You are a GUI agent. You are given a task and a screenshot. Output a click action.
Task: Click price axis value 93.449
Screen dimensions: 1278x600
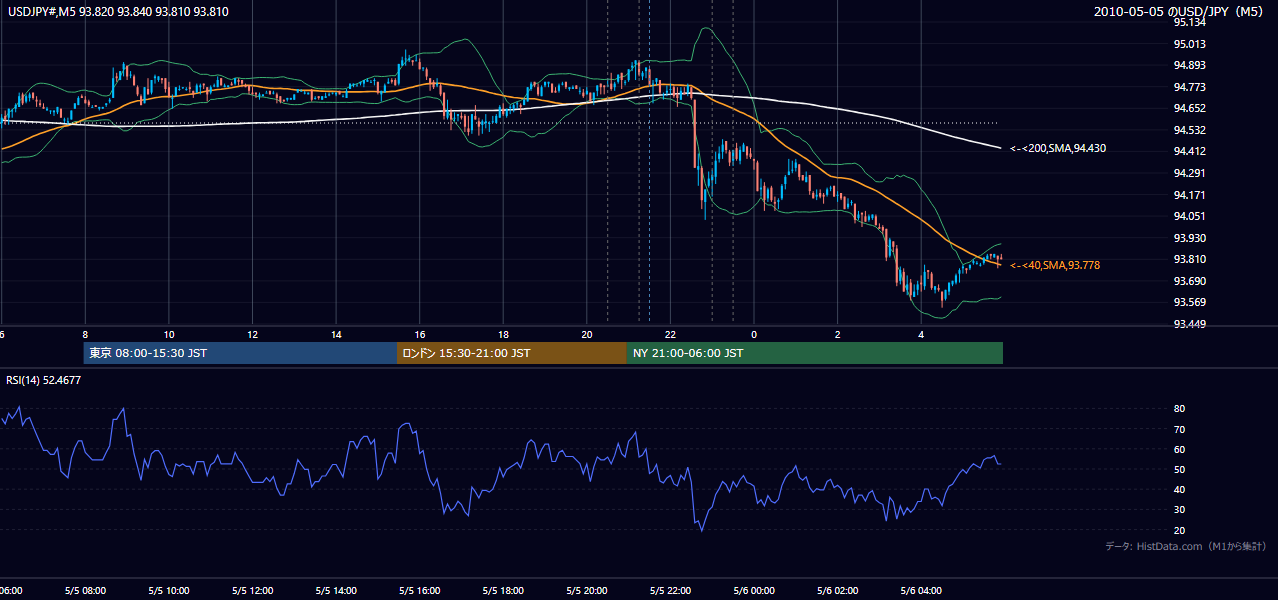pos(1189,324)
